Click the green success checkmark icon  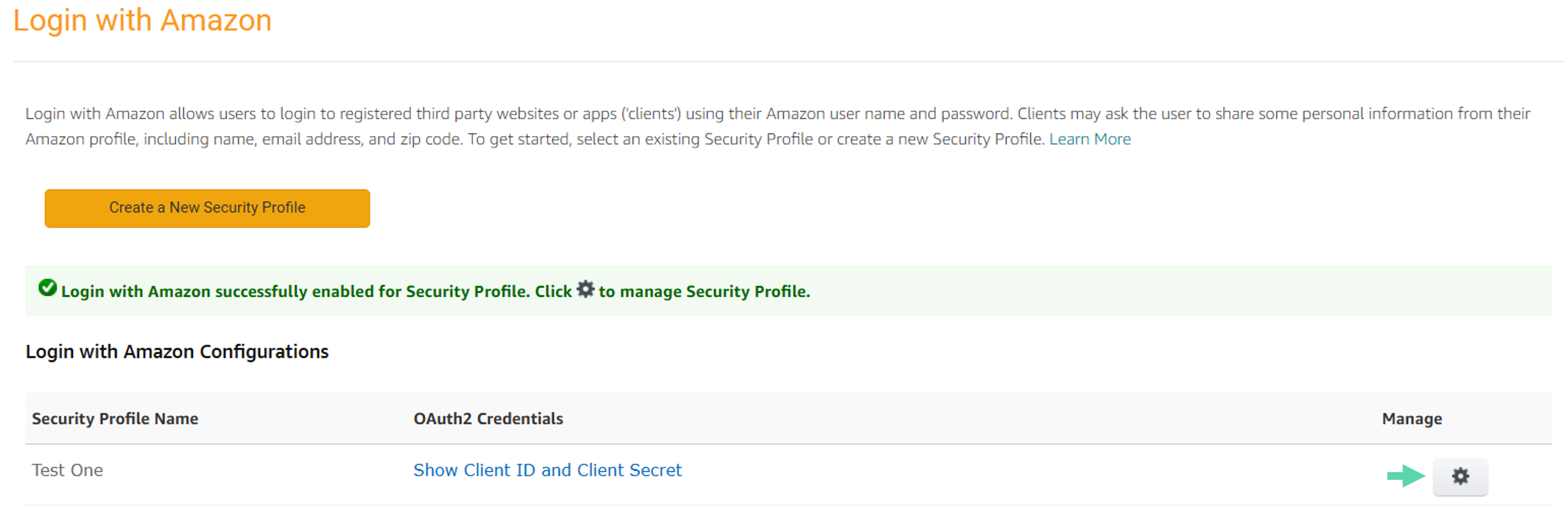click(x=47, y=287)
